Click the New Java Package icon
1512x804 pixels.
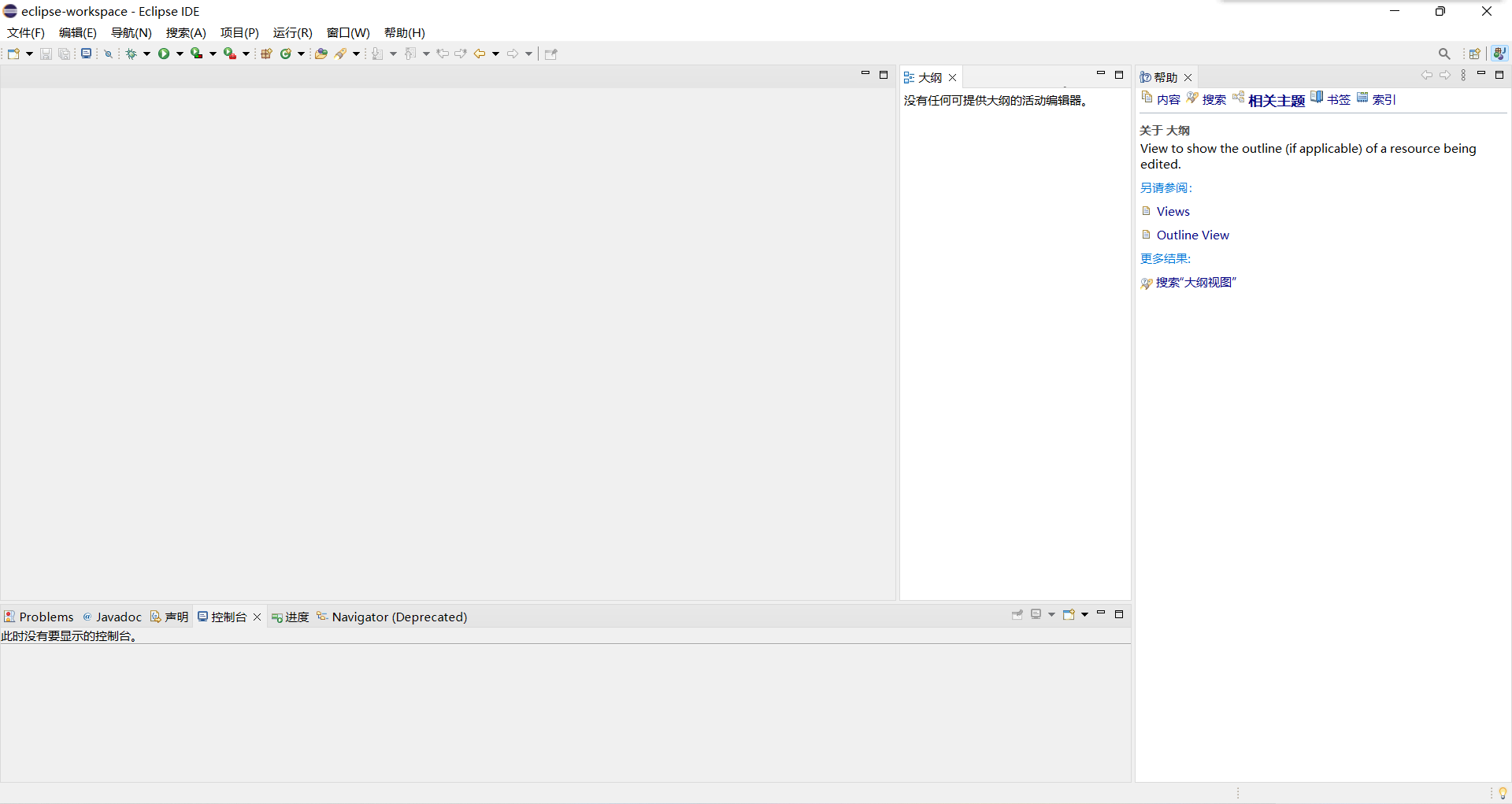tap(266, 54)
